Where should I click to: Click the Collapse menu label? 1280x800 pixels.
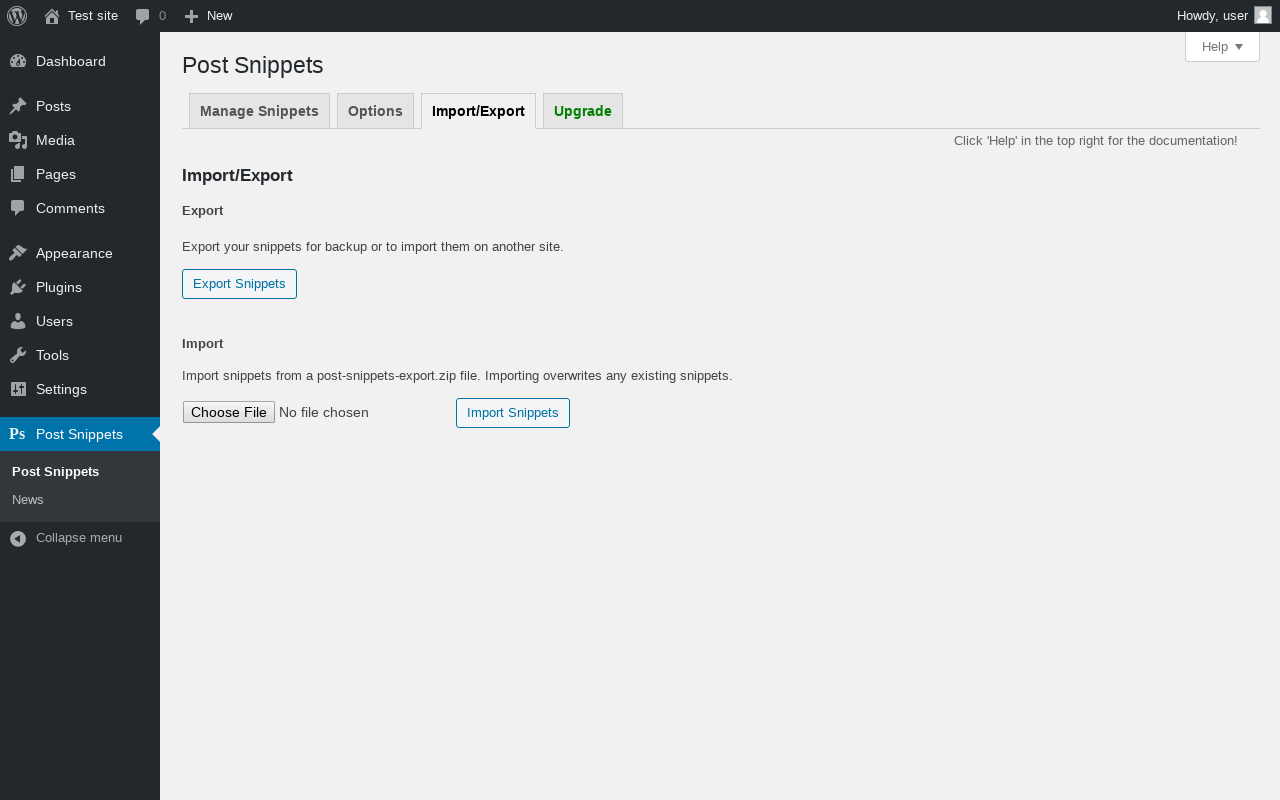pyautogui.click(x=79, y=538)
